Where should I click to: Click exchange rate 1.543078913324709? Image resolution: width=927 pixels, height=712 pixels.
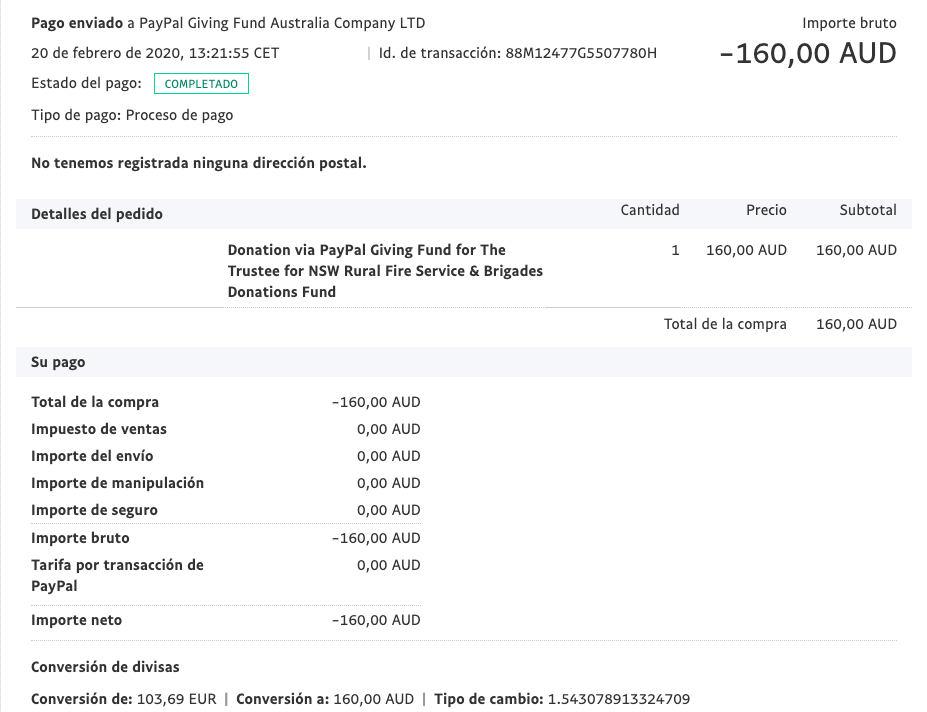click(x=619, y=699)
